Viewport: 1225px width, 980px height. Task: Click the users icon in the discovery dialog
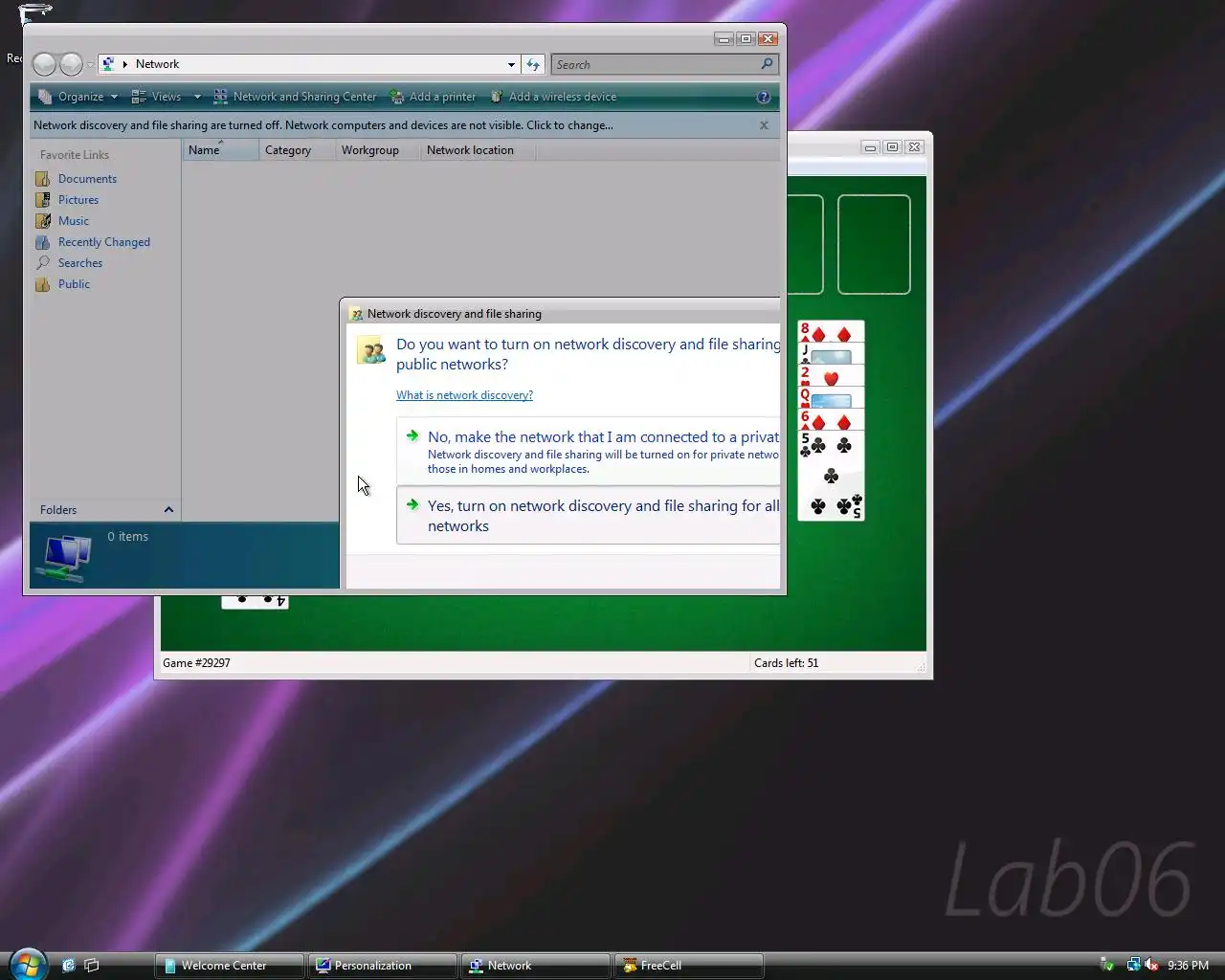(x=371, y=350)
